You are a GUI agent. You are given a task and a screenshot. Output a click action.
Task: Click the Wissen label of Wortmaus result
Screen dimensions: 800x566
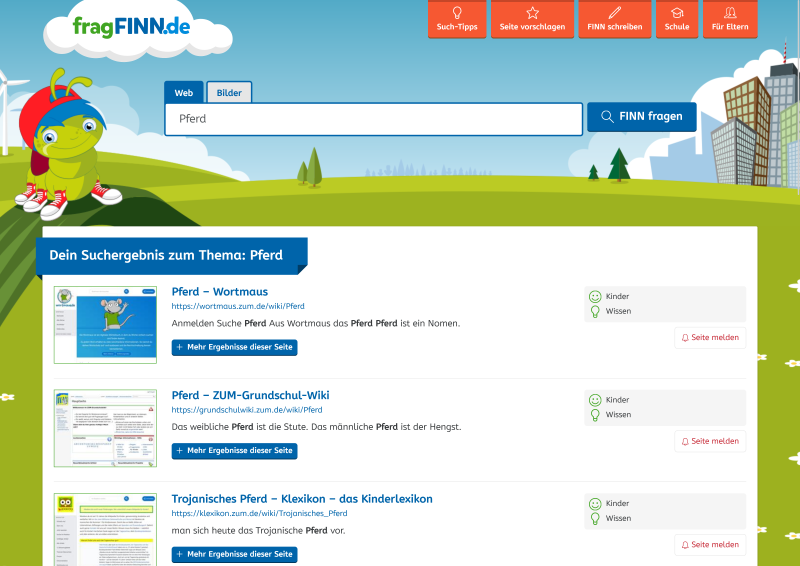tap(618, 311)
